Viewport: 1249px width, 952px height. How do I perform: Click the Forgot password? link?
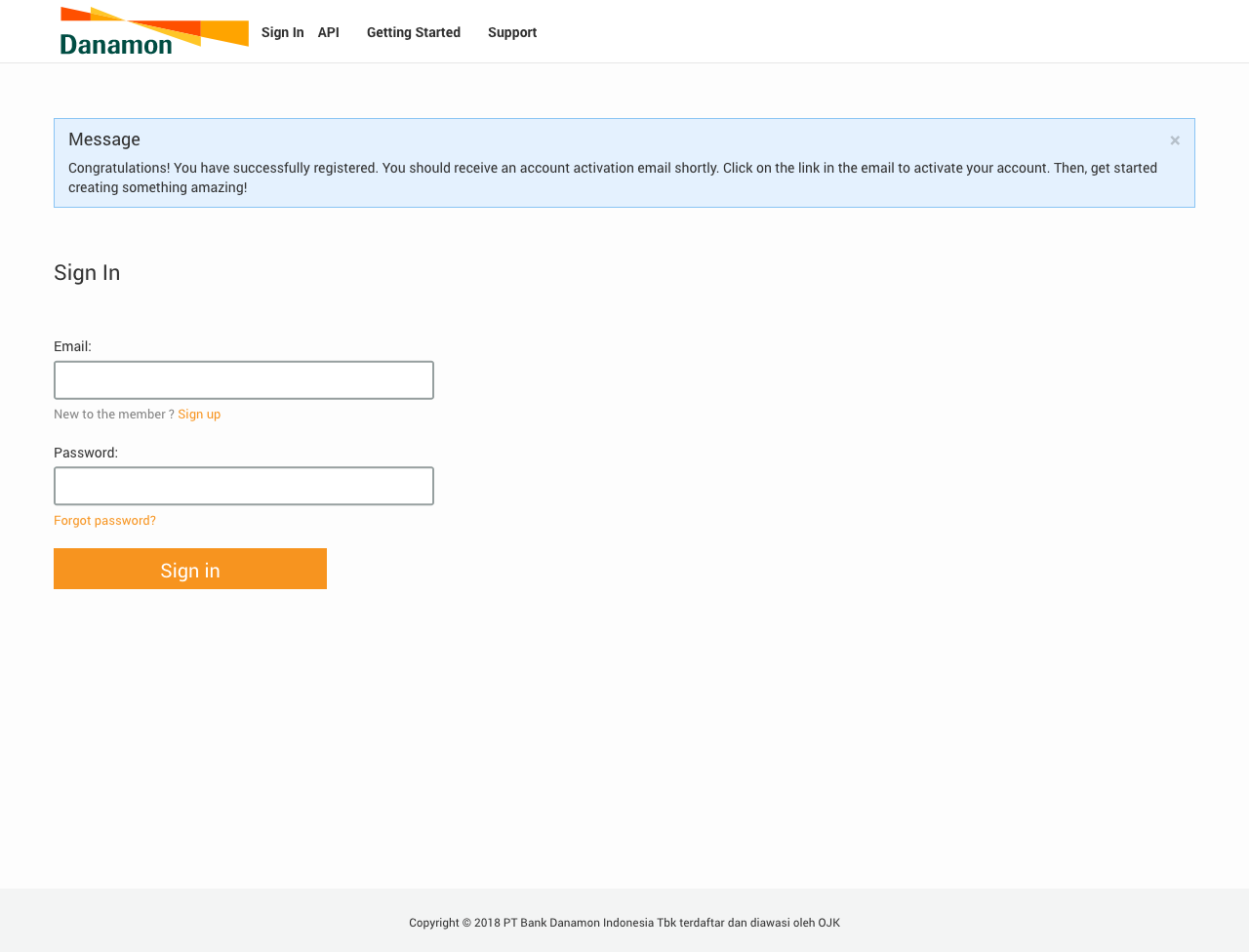[104, 521]
